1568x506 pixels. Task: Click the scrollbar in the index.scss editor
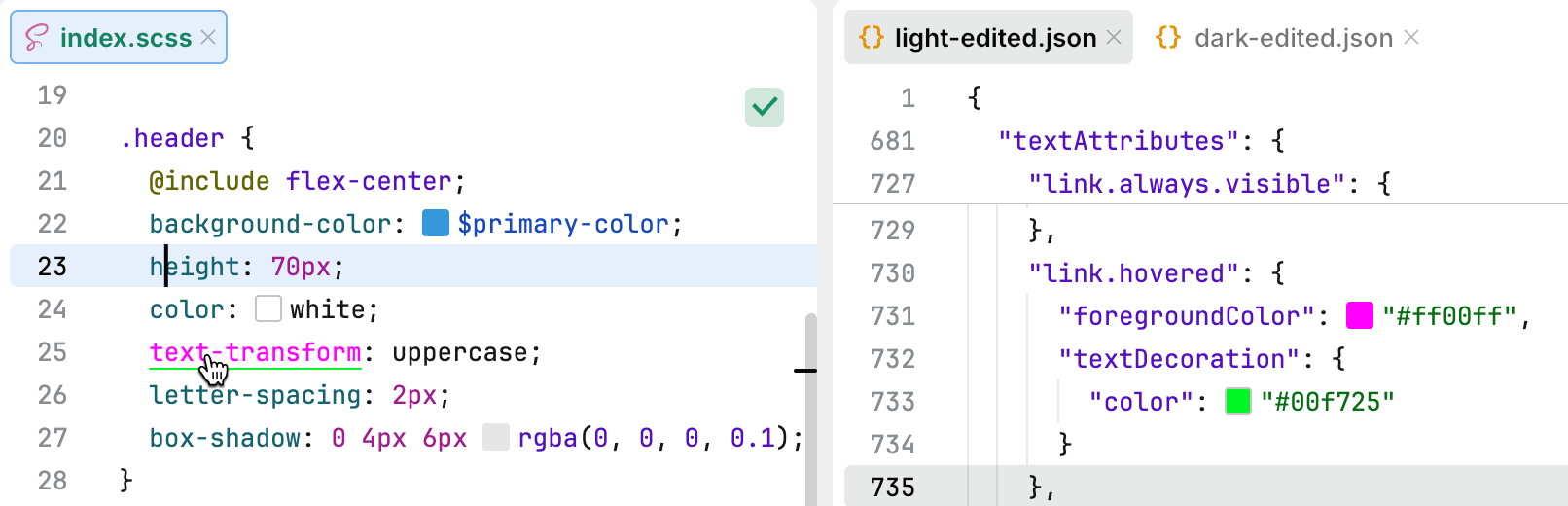pyautogui.click(x=810, y=409)
